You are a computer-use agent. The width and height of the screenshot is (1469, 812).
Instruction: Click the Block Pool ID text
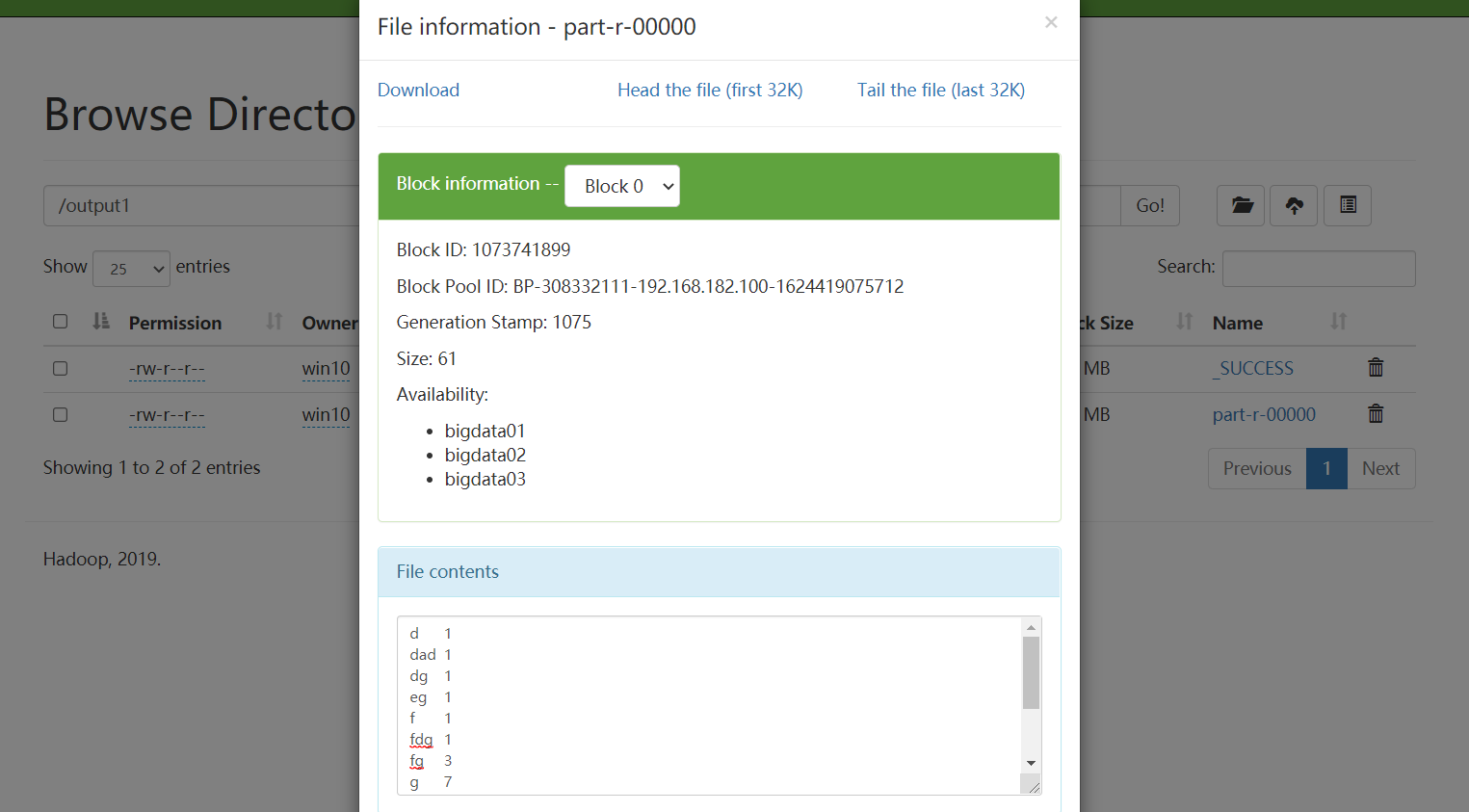(650, 286)
